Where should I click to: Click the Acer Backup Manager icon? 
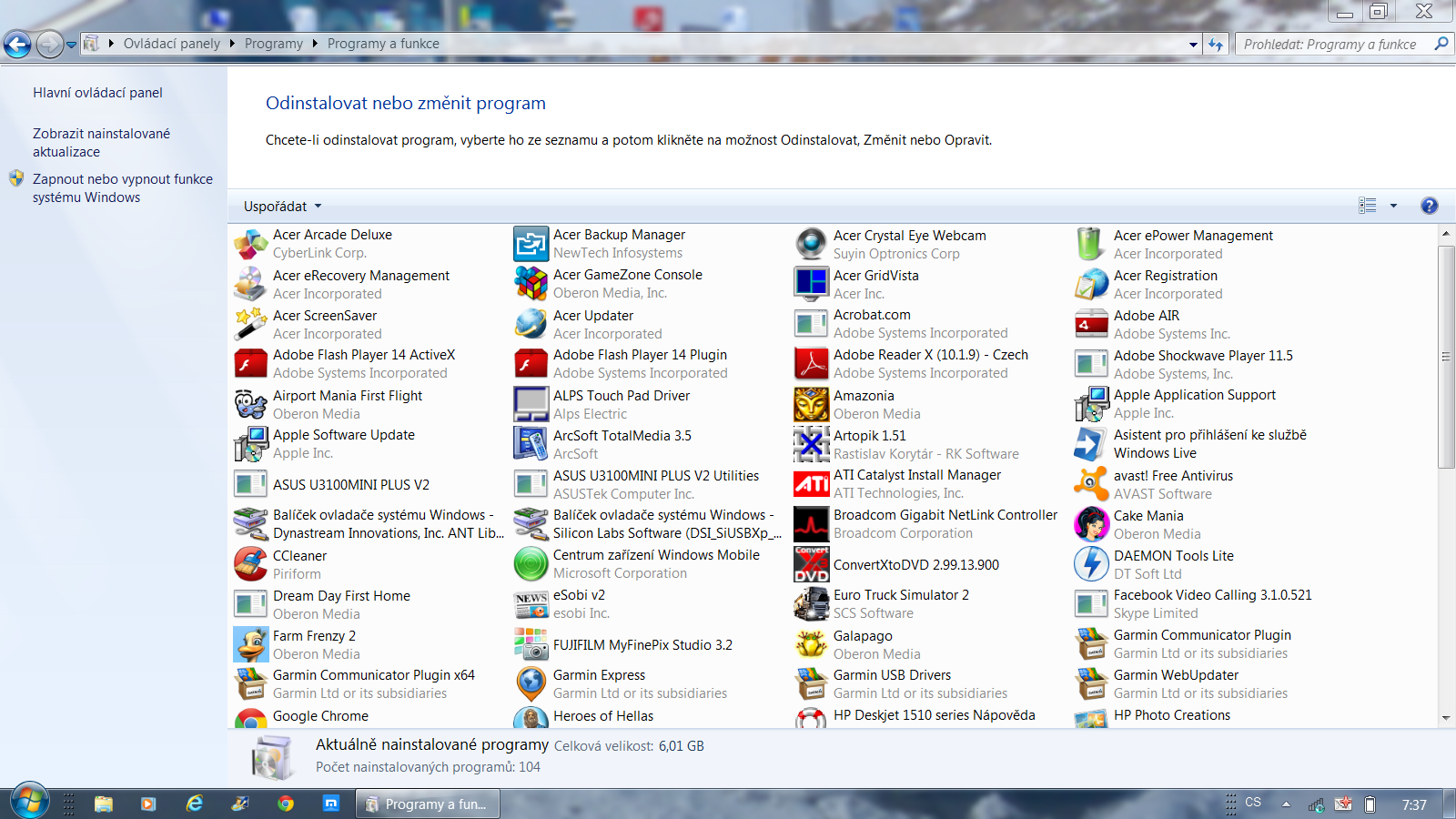[x=531, y=244]
